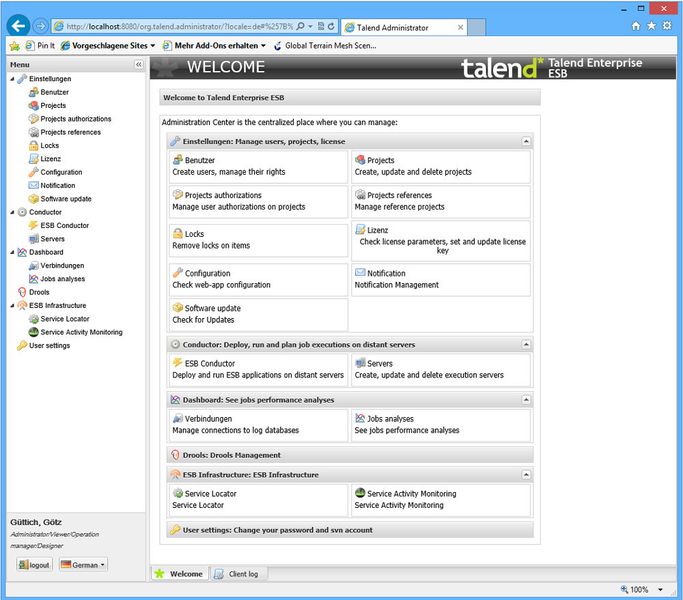The height and width of the screenshot is (600, 683).
Task: Open Locks link in welcome panel
Action: [194, 234]
